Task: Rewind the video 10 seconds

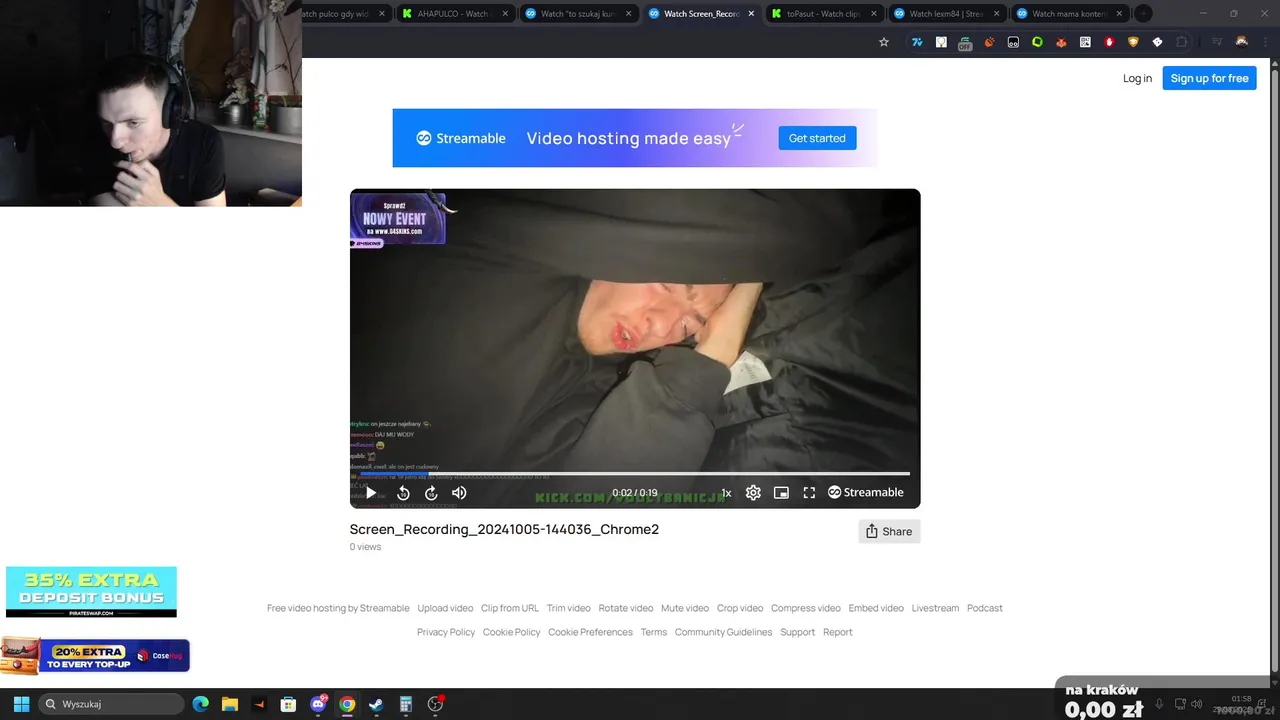Action: tap(403, 493)
